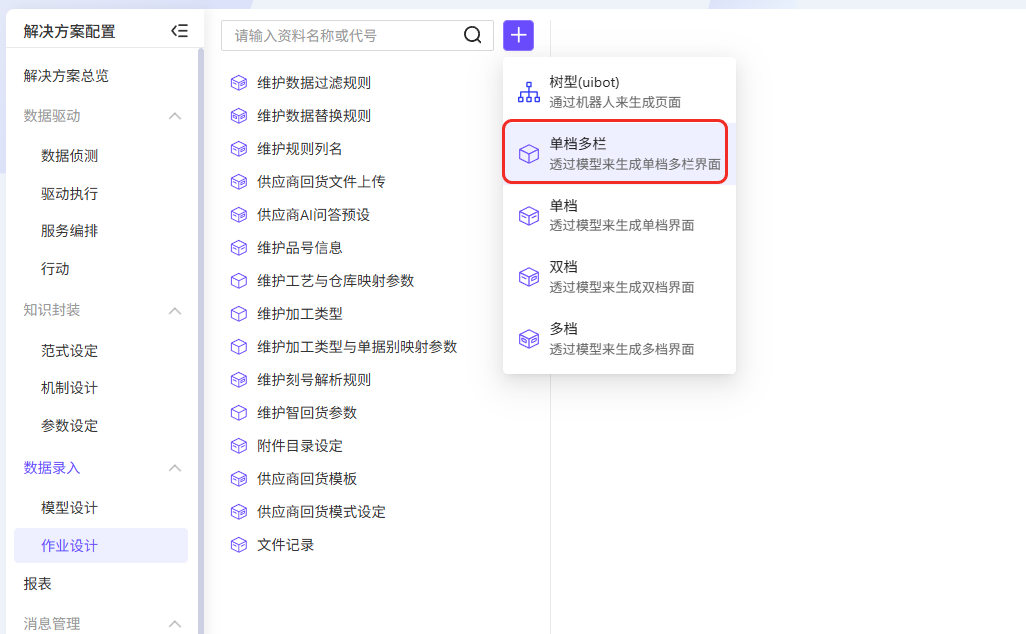Open 模型设计 in the sidebar
Image resolution: width=1026 pixels, height=634 pixels.
coord(69,508)
